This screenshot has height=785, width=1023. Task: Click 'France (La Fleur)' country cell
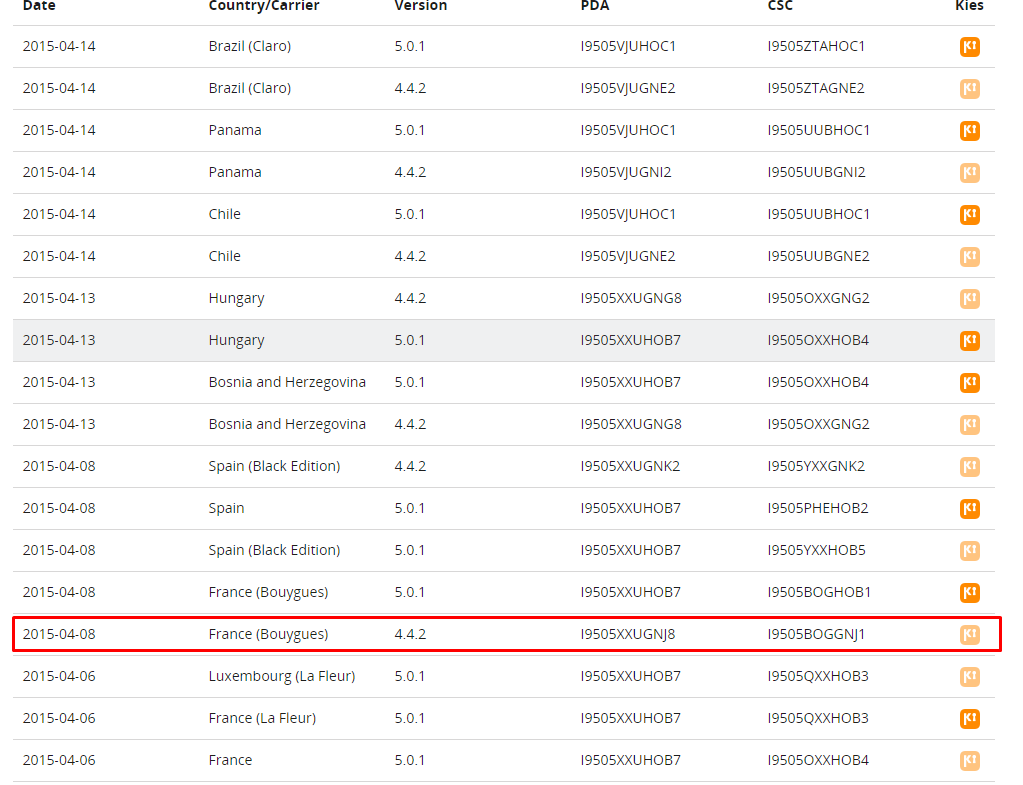pyautogui.click(x=262, y=718)
